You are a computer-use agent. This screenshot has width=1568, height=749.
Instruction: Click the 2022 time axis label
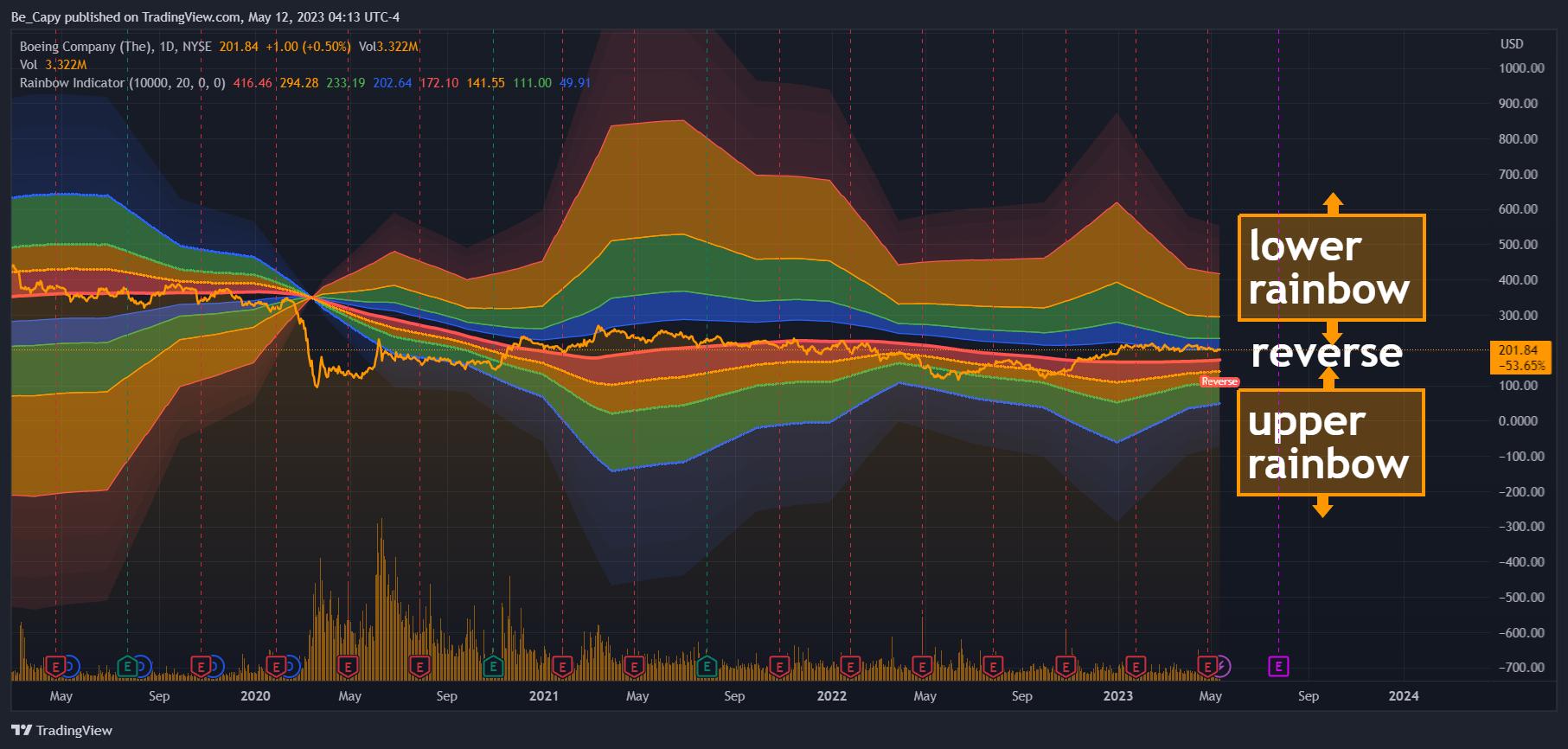pos(832,696)
